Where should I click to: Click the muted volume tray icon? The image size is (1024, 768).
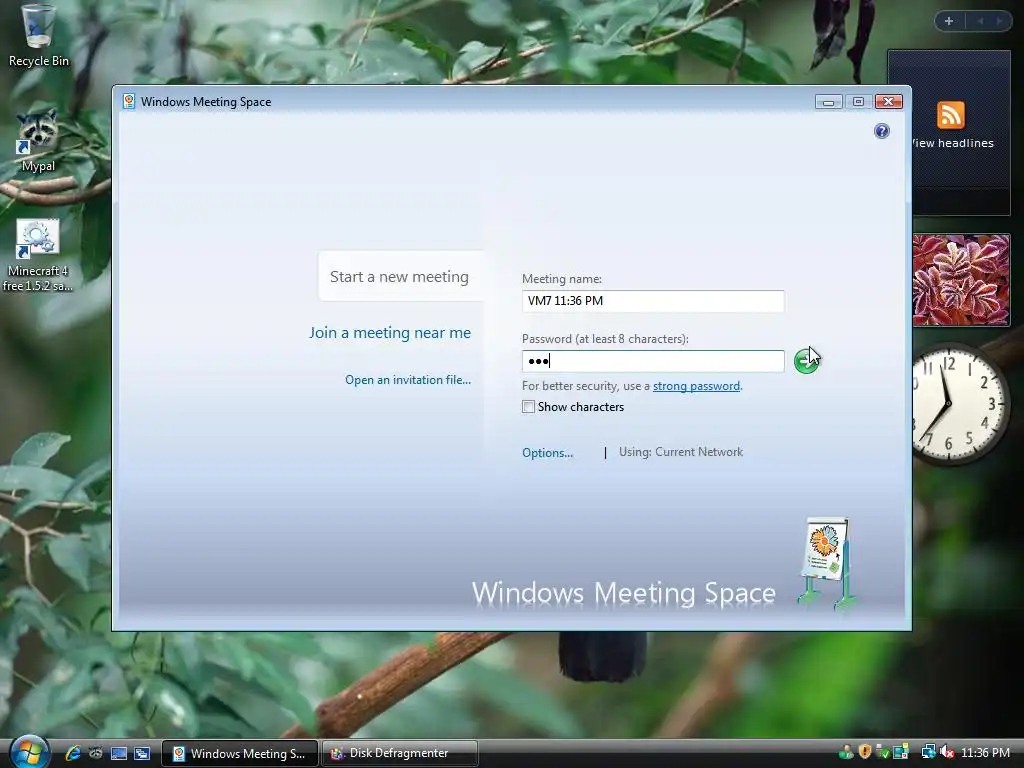pos(947,752)
